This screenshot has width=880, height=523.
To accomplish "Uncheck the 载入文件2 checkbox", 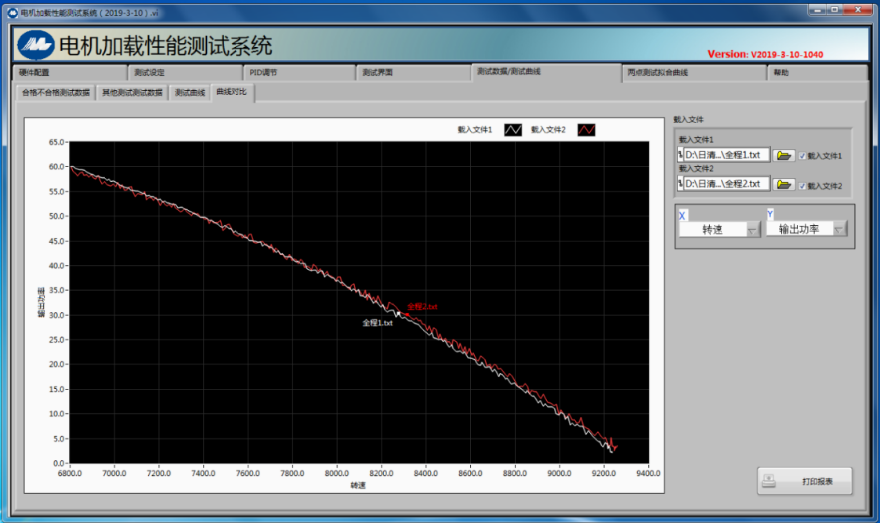I will point(802,186).
